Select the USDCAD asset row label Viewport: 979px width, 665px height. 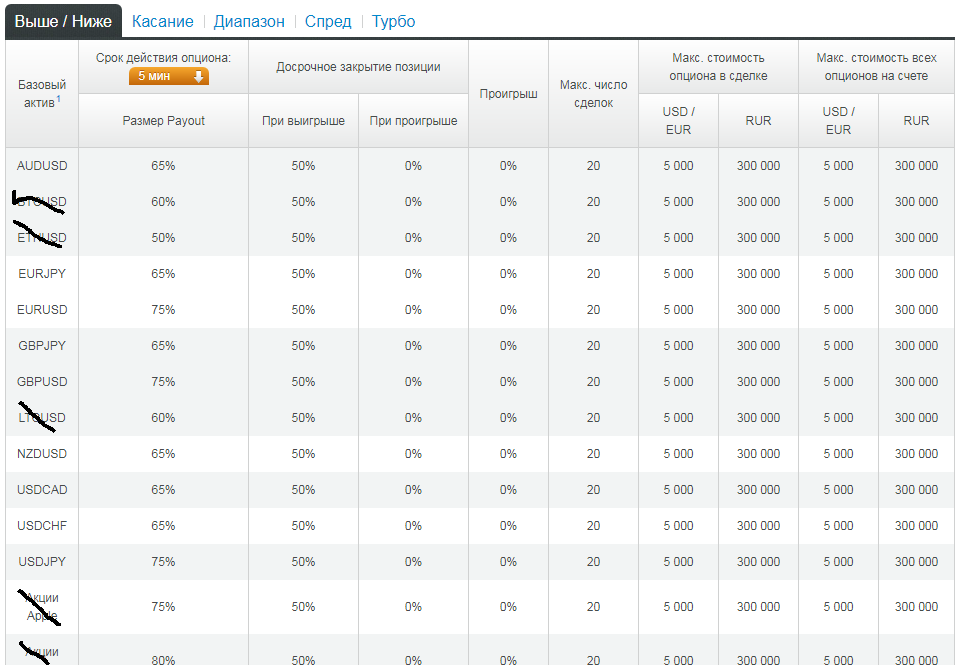pyautogui.click(x=42, y=490)
